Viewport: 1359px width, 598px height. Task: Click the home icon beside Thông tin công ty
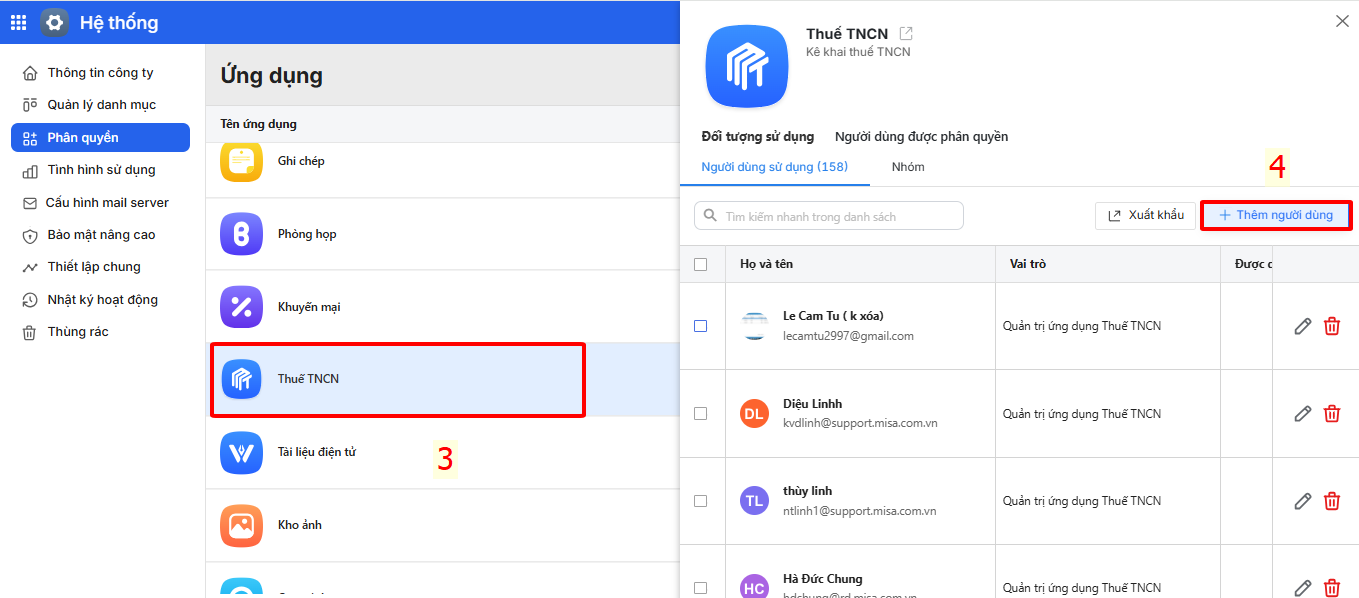tap(30, 73)
